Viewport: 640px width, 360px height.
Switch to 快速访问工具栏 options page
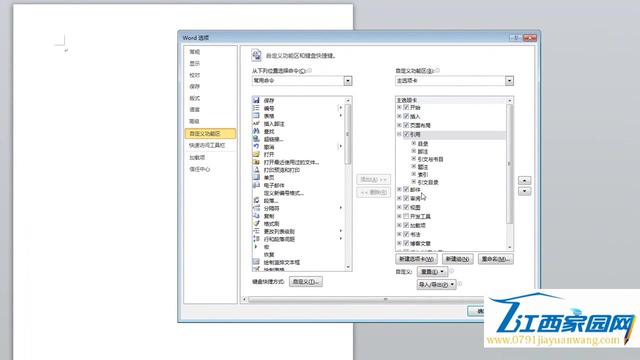[207, 145]
